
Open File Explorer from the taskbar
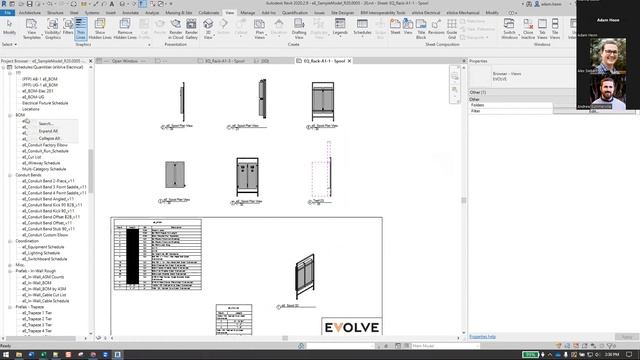point(19,355)
